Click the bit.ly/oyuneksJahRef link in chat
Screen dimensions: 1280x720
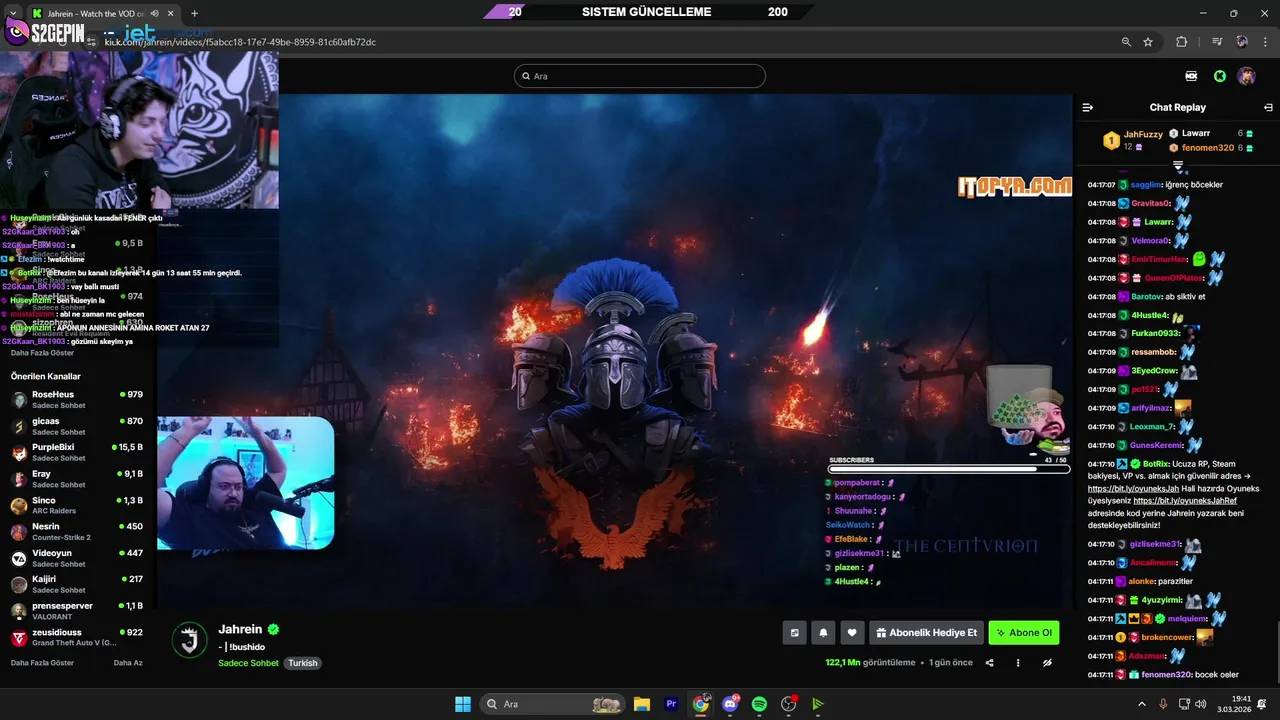point(1185,500)
